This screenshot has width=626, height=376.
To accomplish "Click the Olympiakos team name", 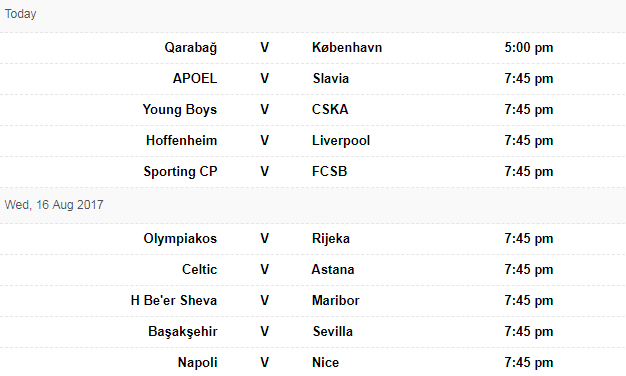I will 180,239.
